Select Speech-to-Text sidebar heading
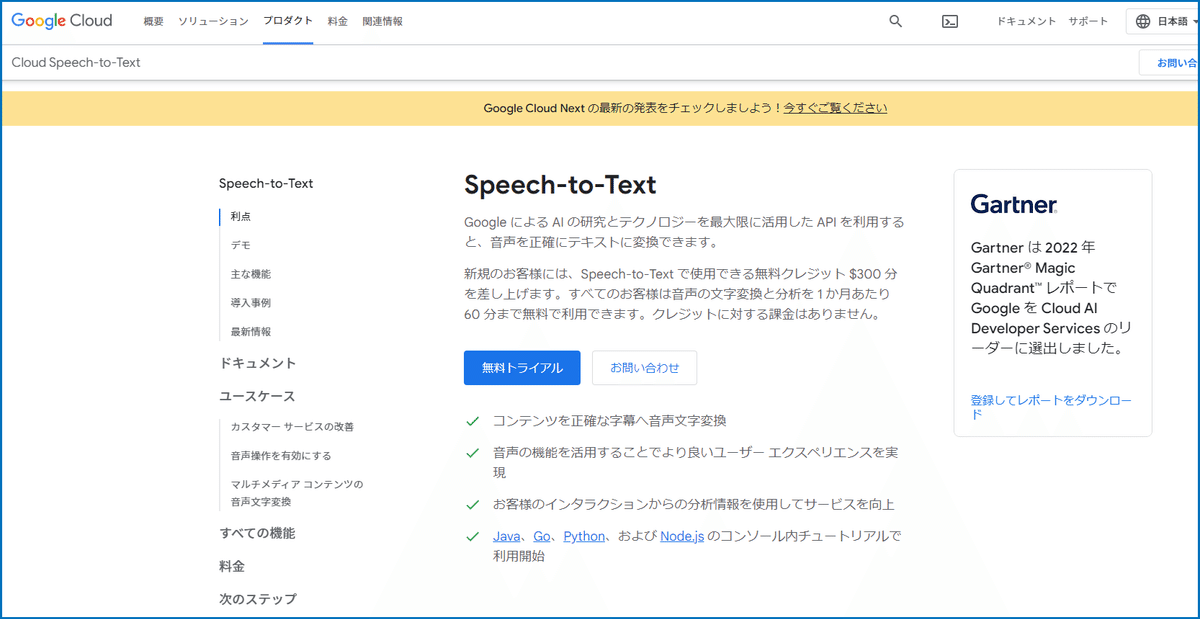1200x619 pixels. [x=266, y=183]
